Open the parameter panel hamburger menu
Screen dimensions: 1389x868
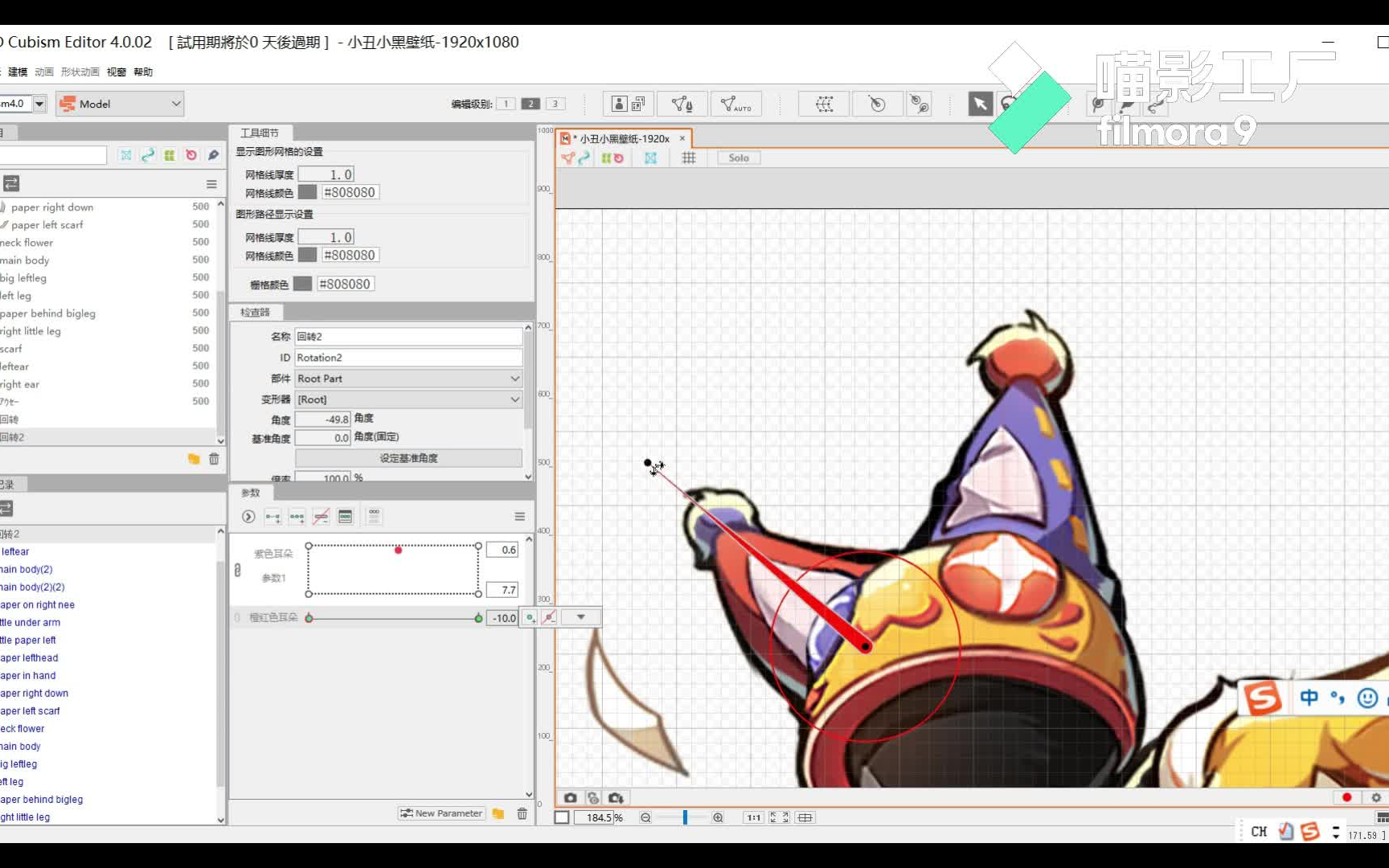(520, 517)
